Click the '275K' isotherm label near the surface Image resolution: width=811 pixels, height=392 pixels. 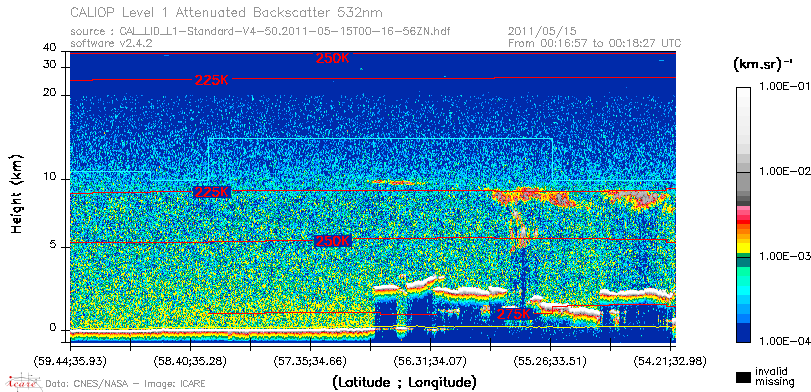(x=514, y=314)
